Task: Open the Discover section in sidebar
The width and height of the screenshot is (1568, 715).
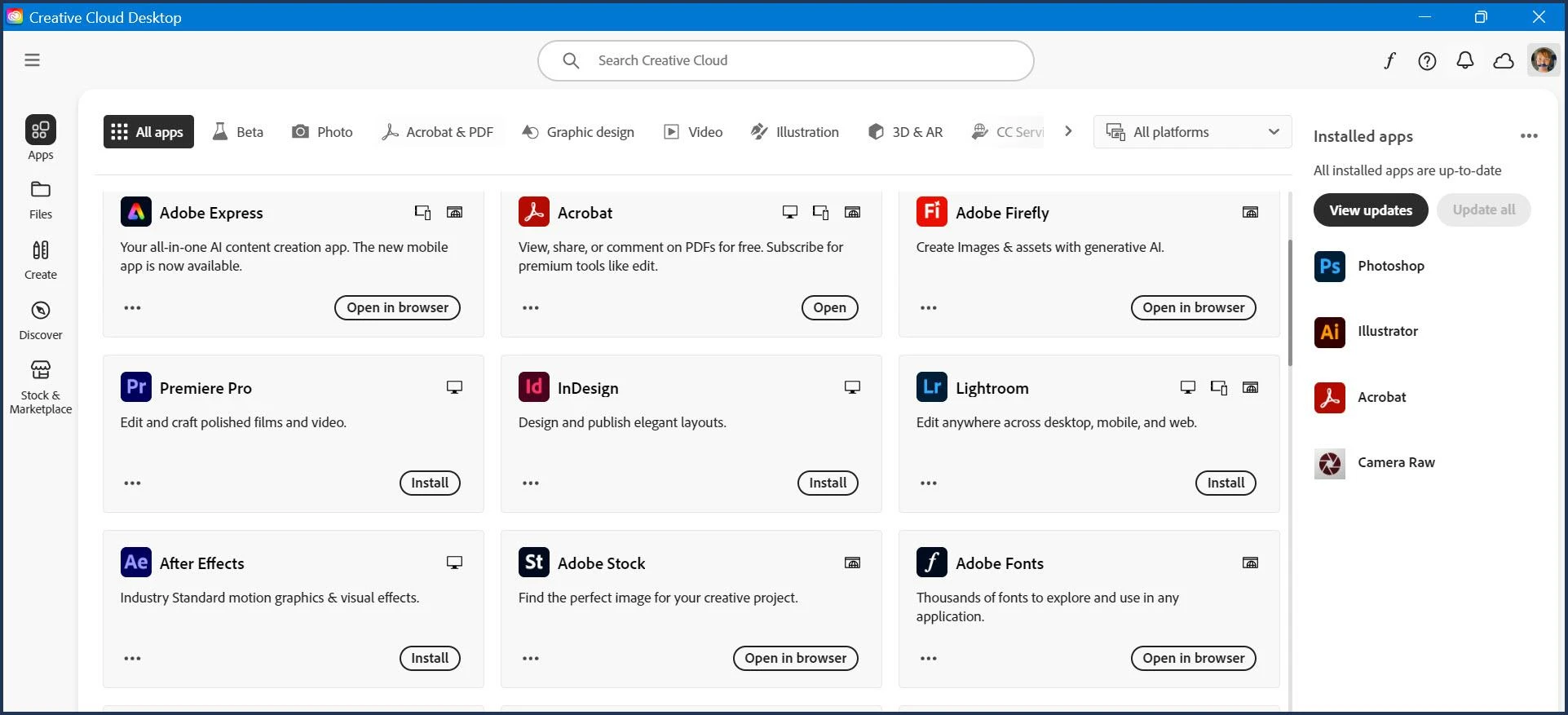Action: 40,320
